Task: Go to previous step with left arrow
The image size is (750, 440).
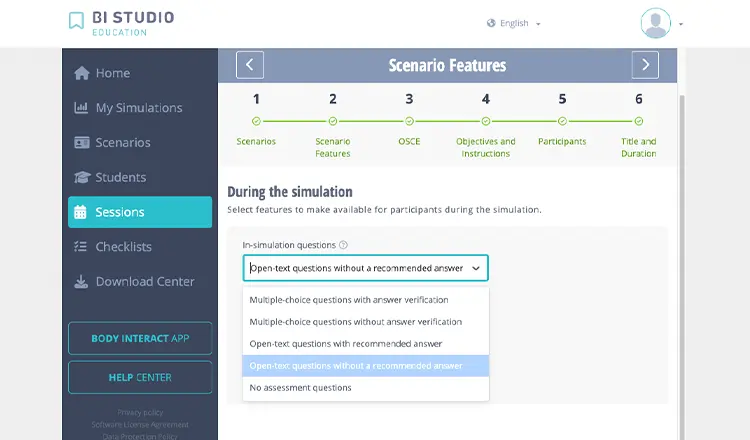Action: click(249, 65)
